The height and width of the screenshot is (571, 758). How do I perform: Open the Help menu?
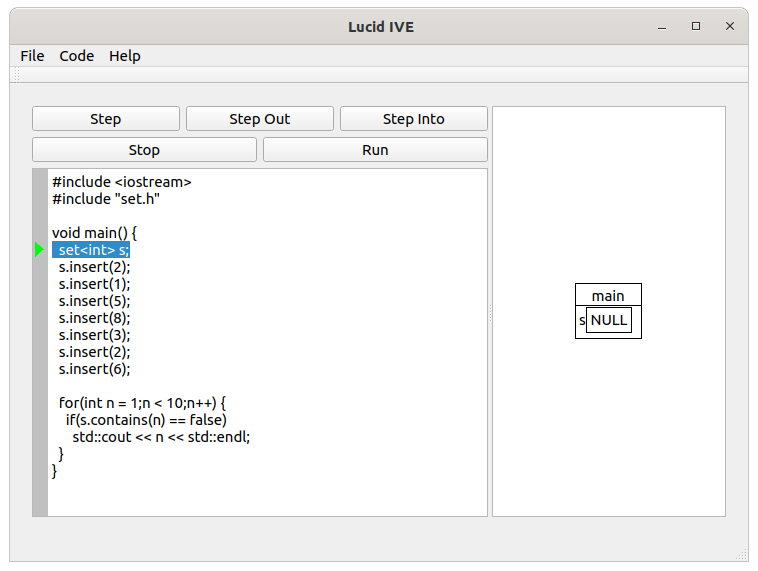pos(125,56)
